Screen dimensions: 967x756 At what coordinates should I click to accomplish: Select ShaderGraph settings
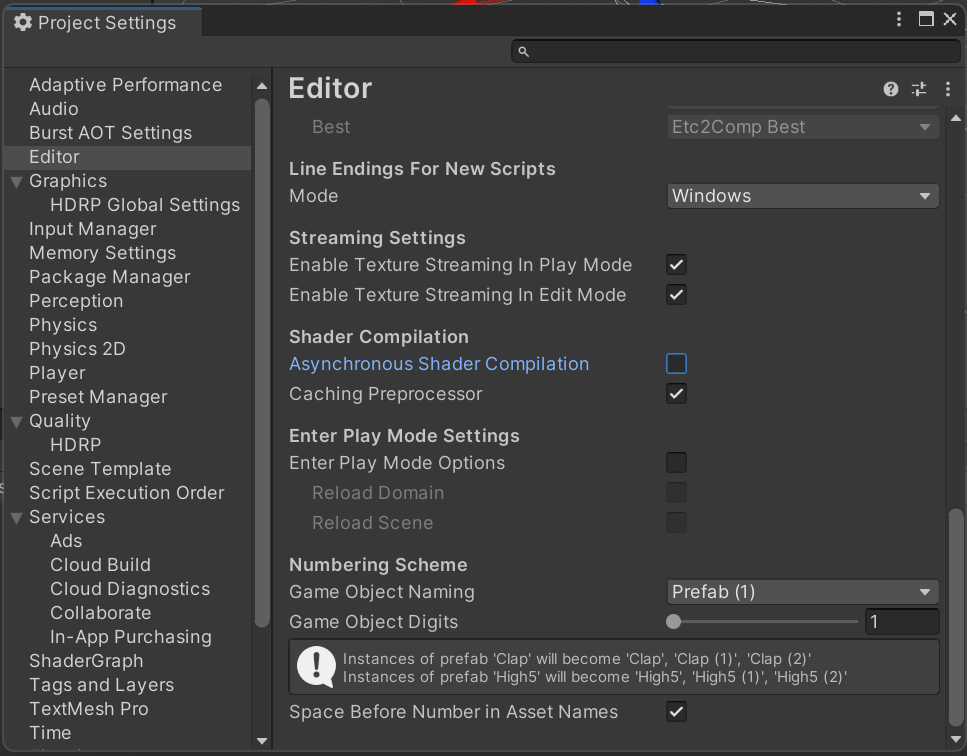pyautogui.click(x=86, y=662)
